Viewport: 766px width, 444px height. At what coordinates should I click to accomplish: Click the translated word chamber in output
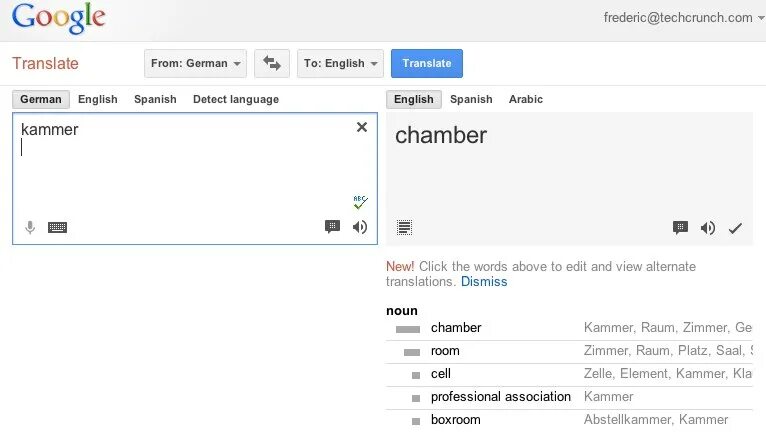click(x=441, y=135)
